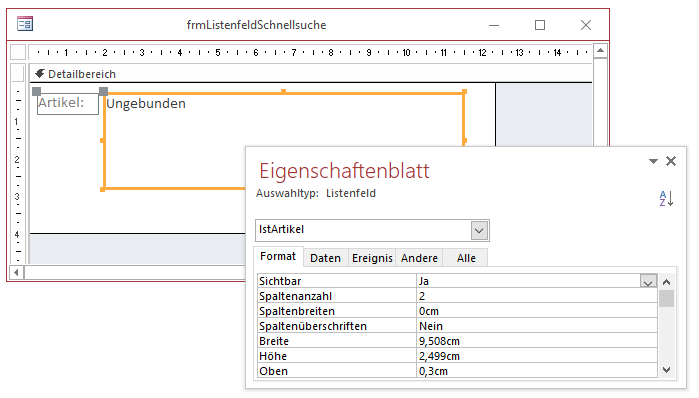Select the Artikel: label control
The image size is (699, 398).
tap(67, 103)
